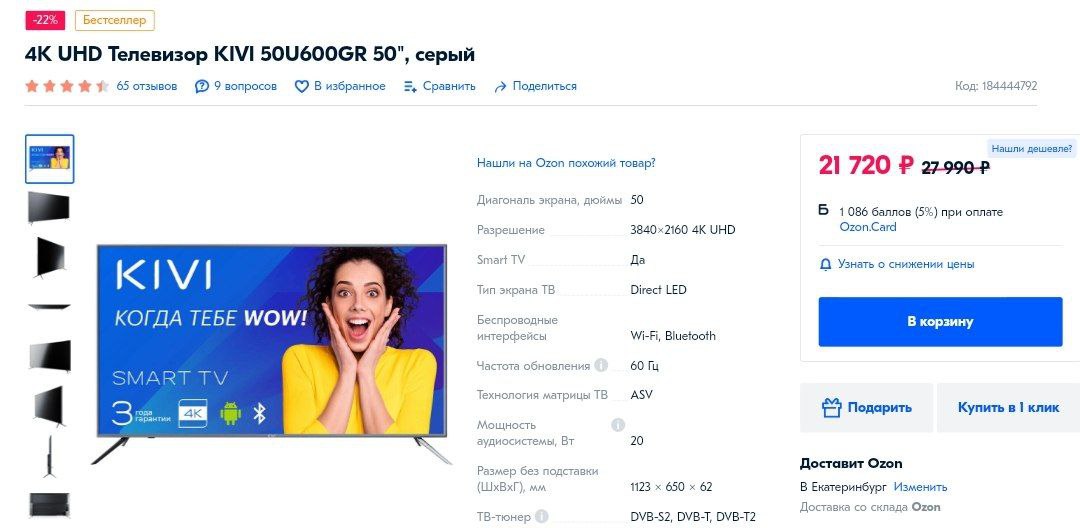Click info icon next to ТВ-тюнер
This screenshot has width=1080, height=528.
pos(542,516)
